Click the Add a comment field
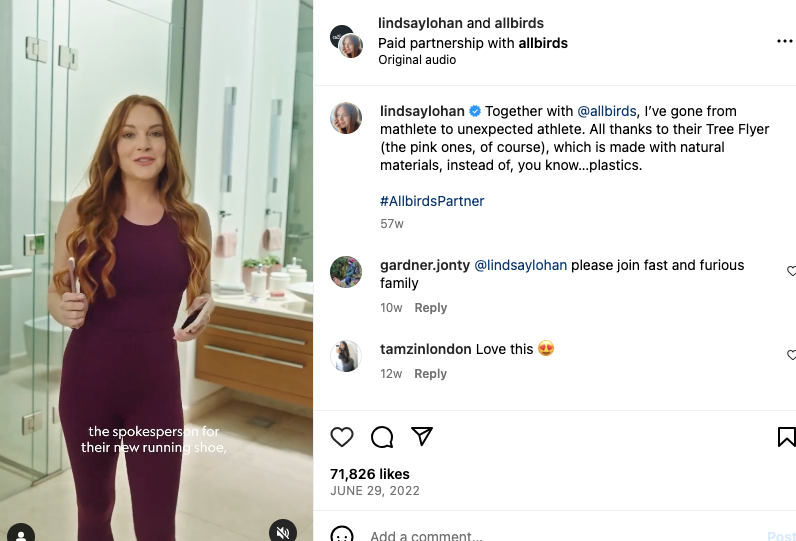 [x=540, y=535]
